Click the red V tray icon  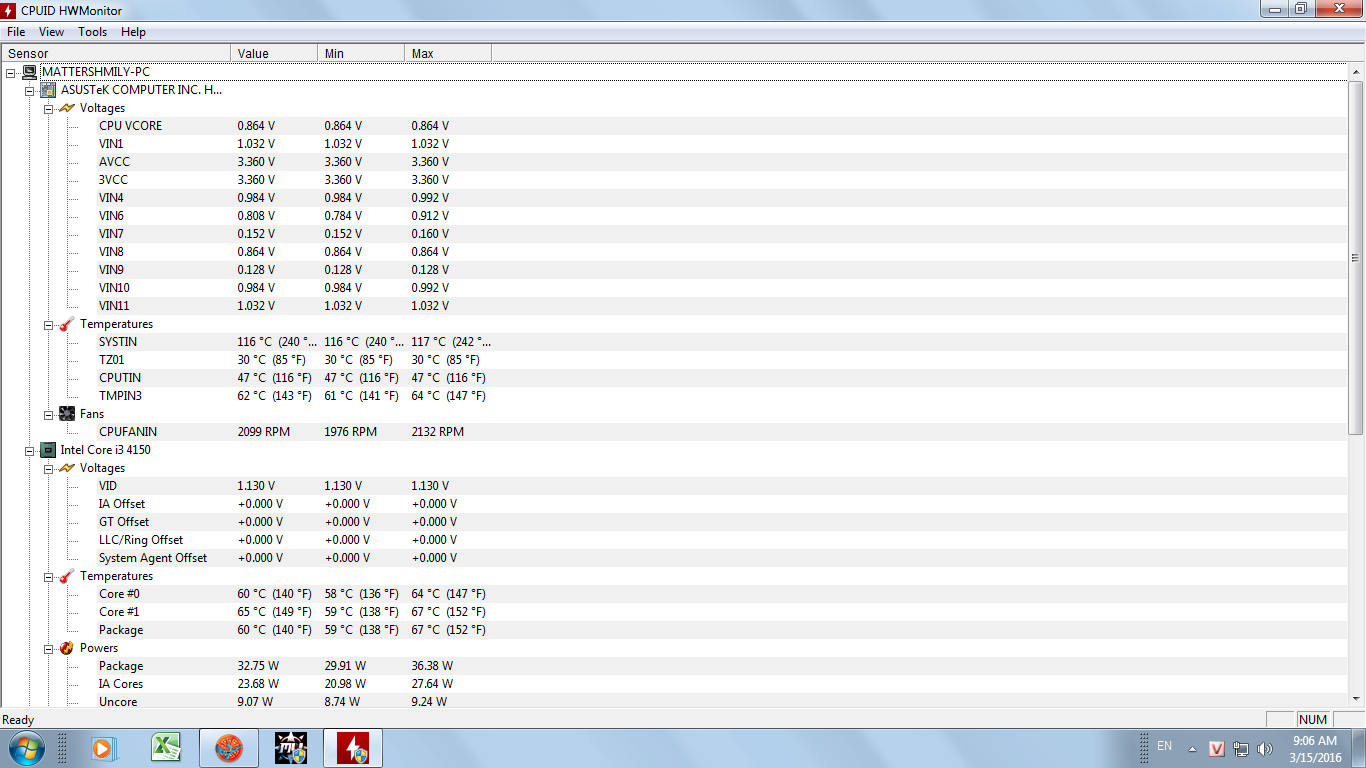[x=1217, y=748]
